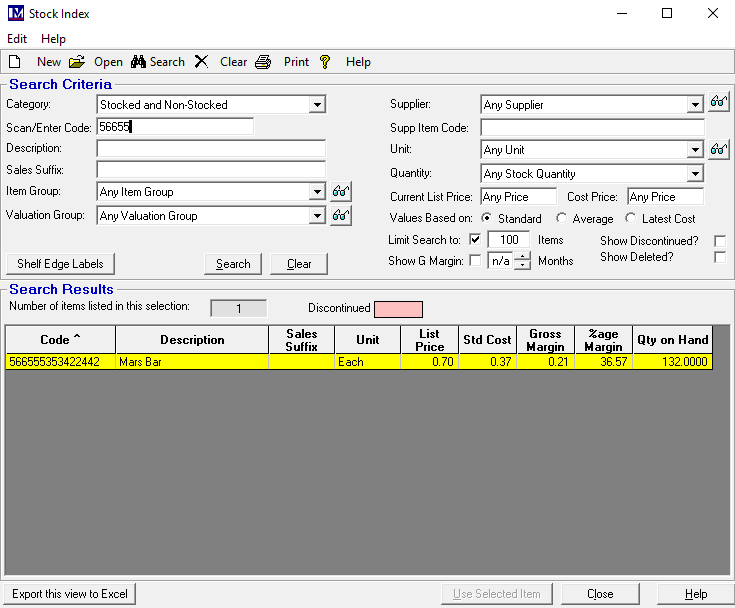735x608 pixels.
Task: Click the pink Discontinued color swatch
Action: (398, 309)
